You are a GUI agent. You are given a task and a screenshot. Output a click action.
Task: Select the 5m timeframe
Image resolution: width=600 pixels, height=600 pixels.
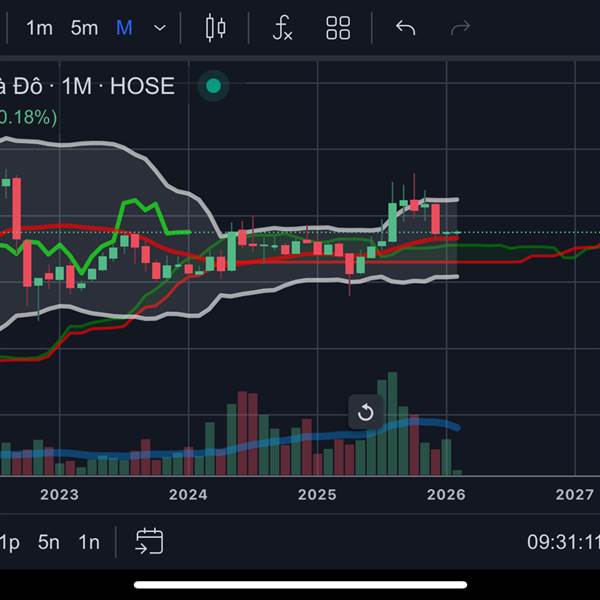pyautogui.click(x=84, y=28)
